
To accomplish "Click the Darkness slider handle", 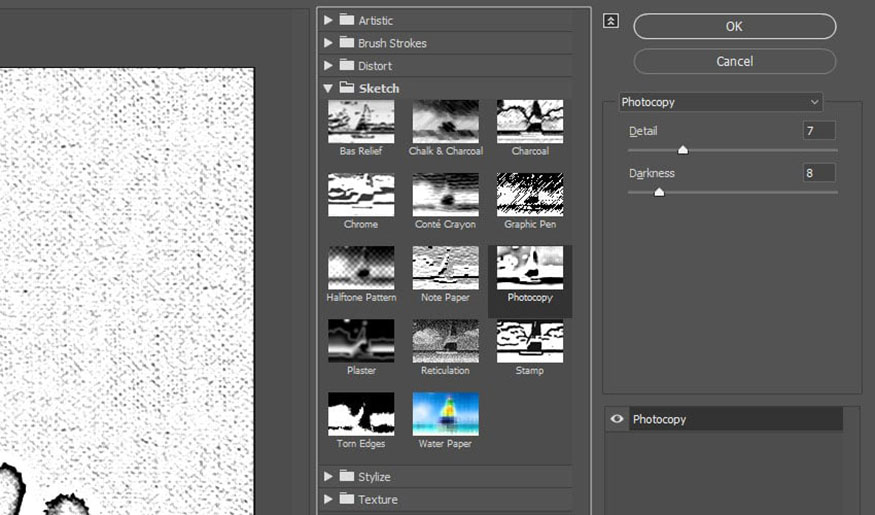I will [x=659, y=192].
